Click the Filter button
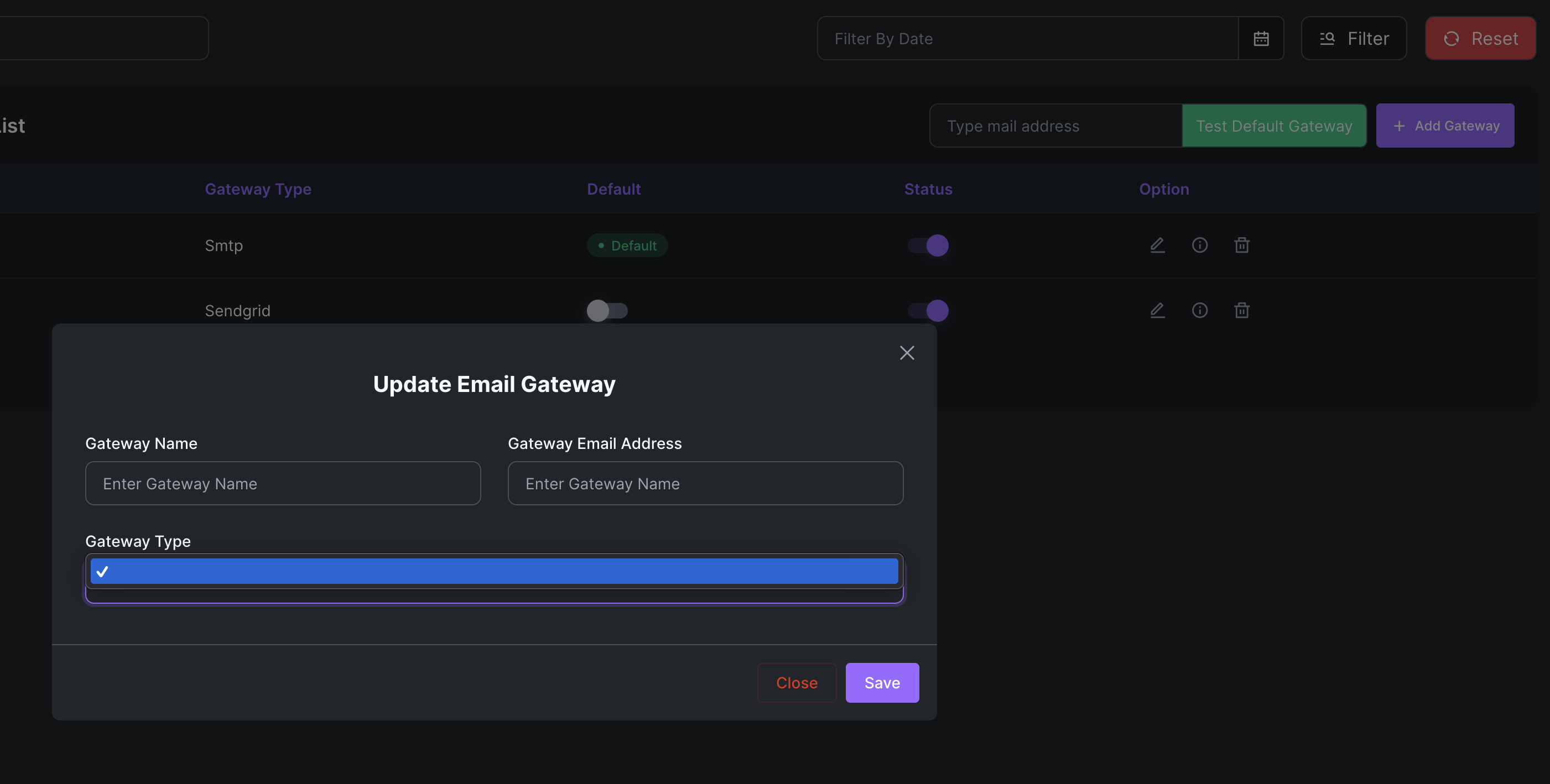 [1353, 39]
